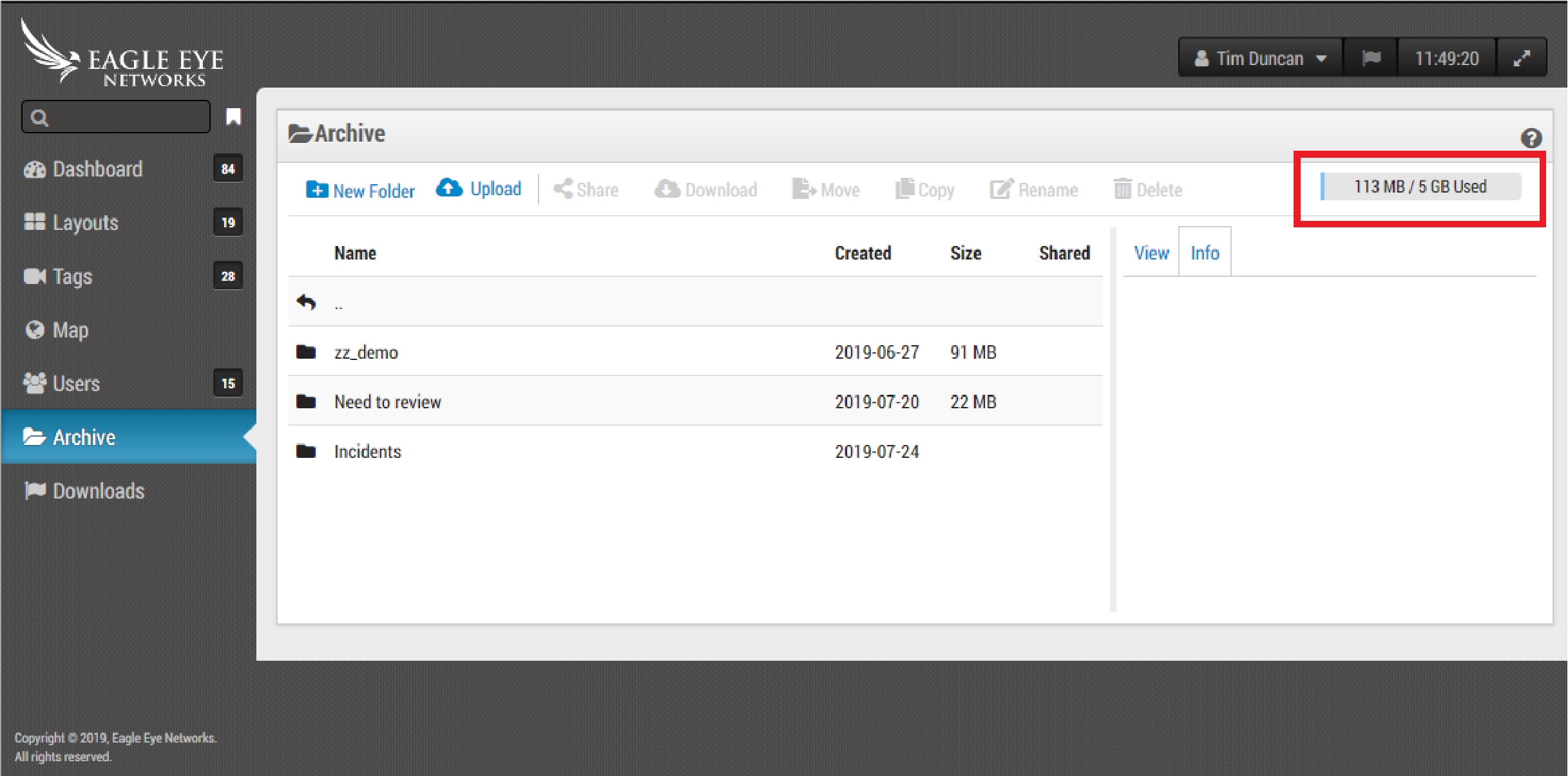1568x776 pixels.
Task: Toggle fullscreen with the expand arrows icon
Action: 1521,59
